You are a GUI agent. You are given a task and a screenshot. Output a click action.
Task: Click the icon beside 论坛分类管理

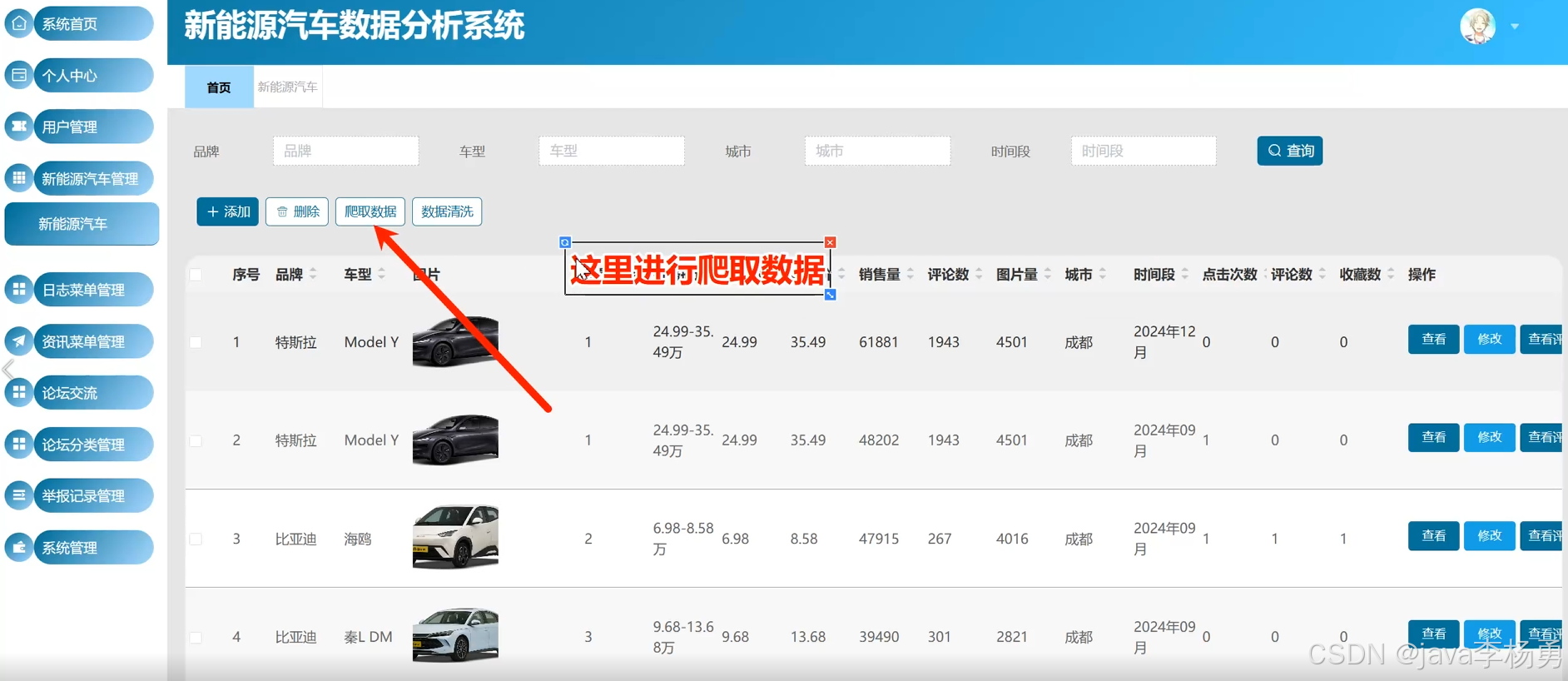pyautogui.click(x=19, y=444)
